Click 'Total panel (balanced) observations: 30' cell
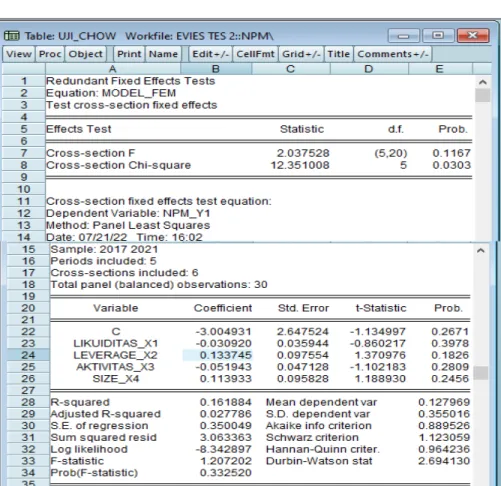 click(x=159, y=285)
